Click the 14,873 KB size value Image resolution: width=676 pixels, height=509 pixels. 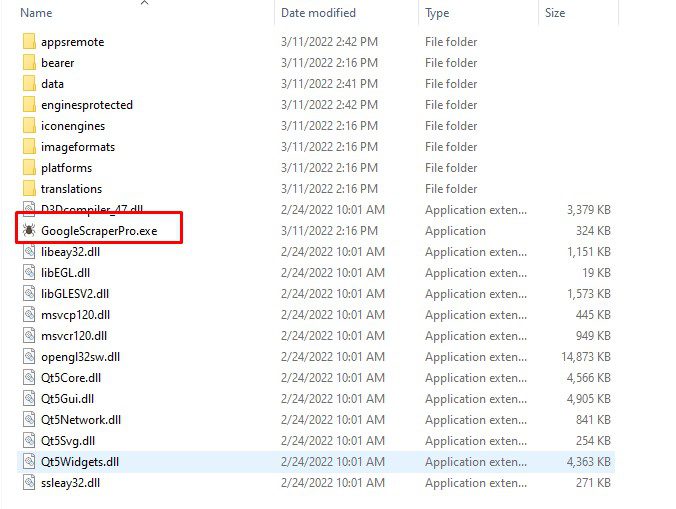586,357
